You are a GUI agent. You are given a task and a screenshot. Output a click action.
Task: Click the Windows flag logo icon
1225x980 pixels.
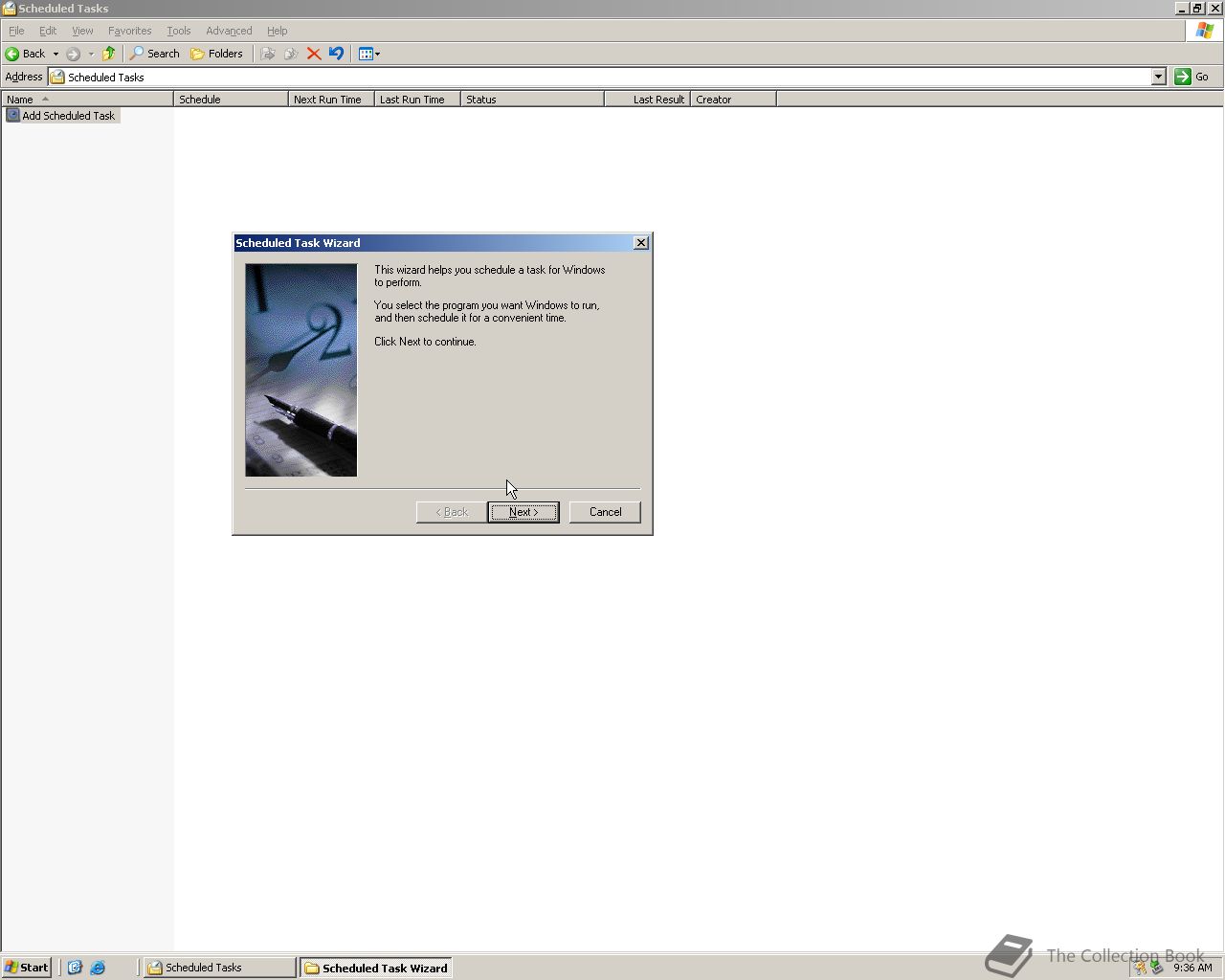pyautogui.click(x=1204, y=31)
